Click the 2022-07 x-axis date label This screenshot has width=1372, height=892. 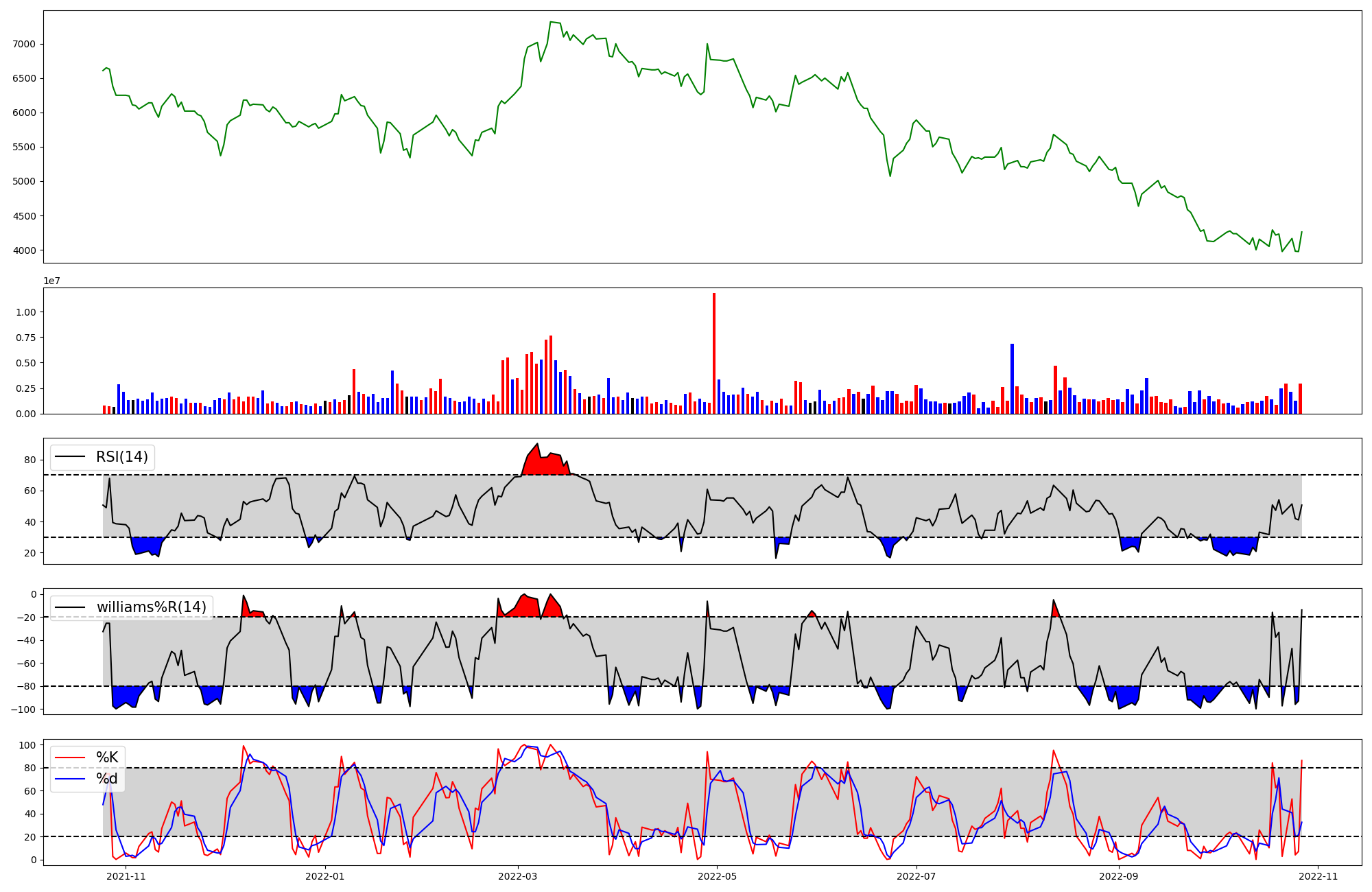[916, 876]
